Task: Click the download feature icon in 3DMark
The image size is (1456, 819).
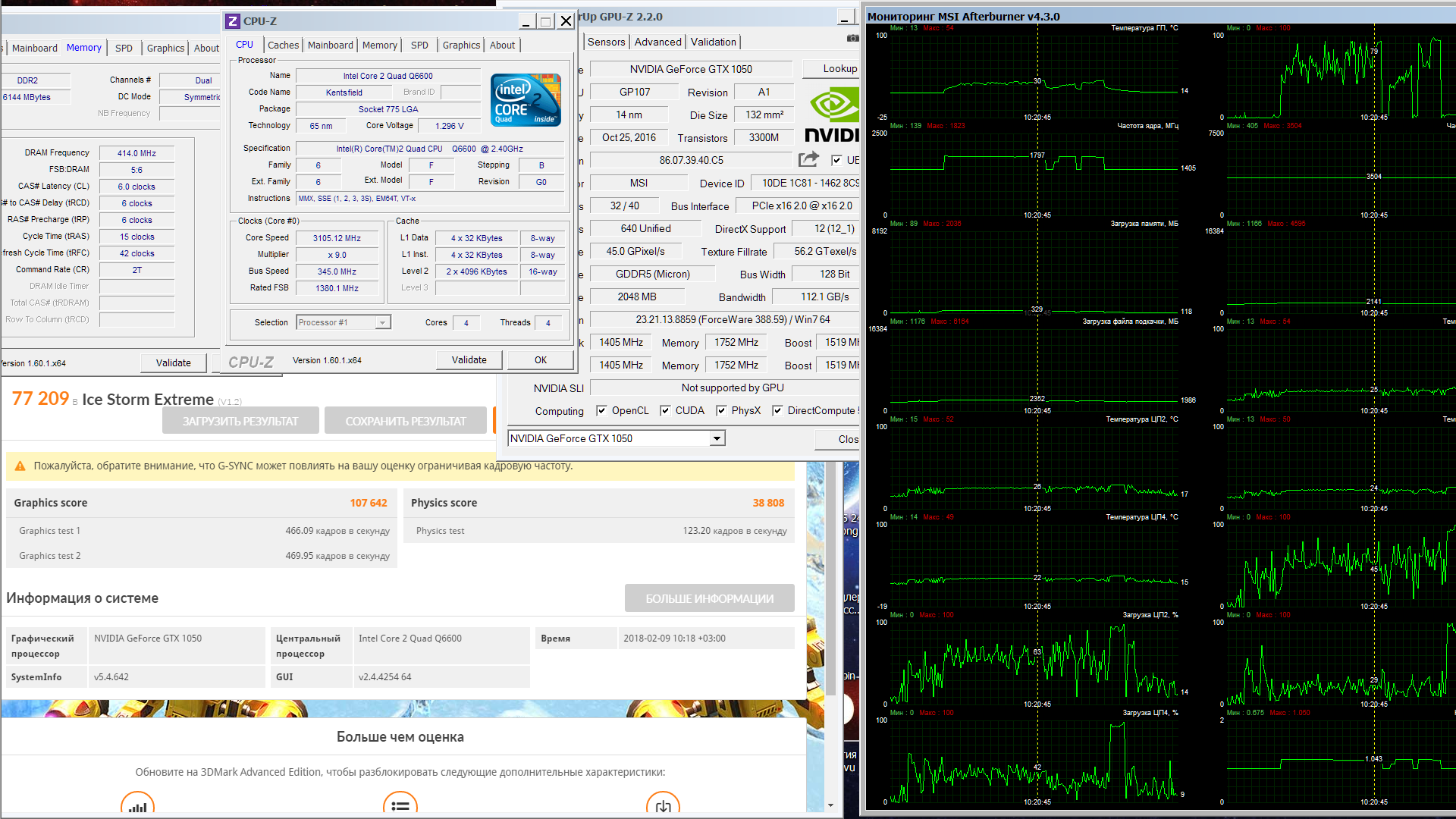Action: tap(663, 805)
